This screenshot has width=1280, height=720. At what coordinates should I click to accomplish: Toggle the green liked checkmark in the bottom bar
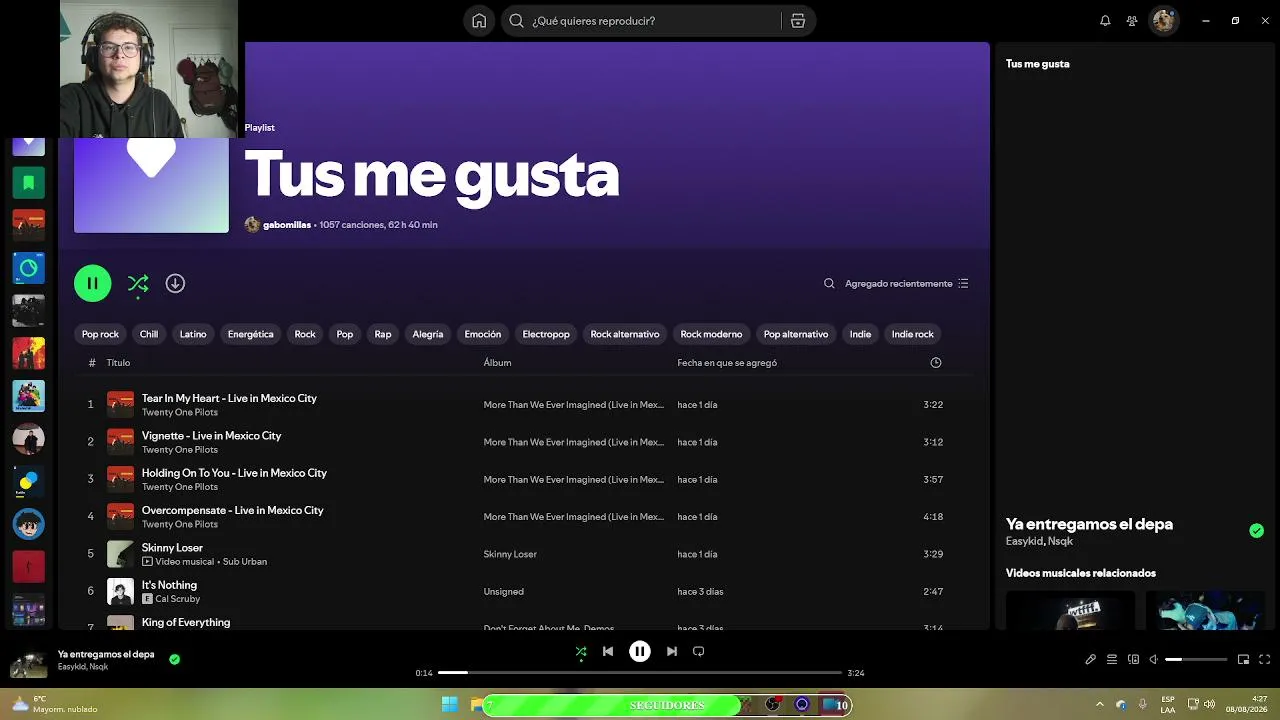point(175,660)
